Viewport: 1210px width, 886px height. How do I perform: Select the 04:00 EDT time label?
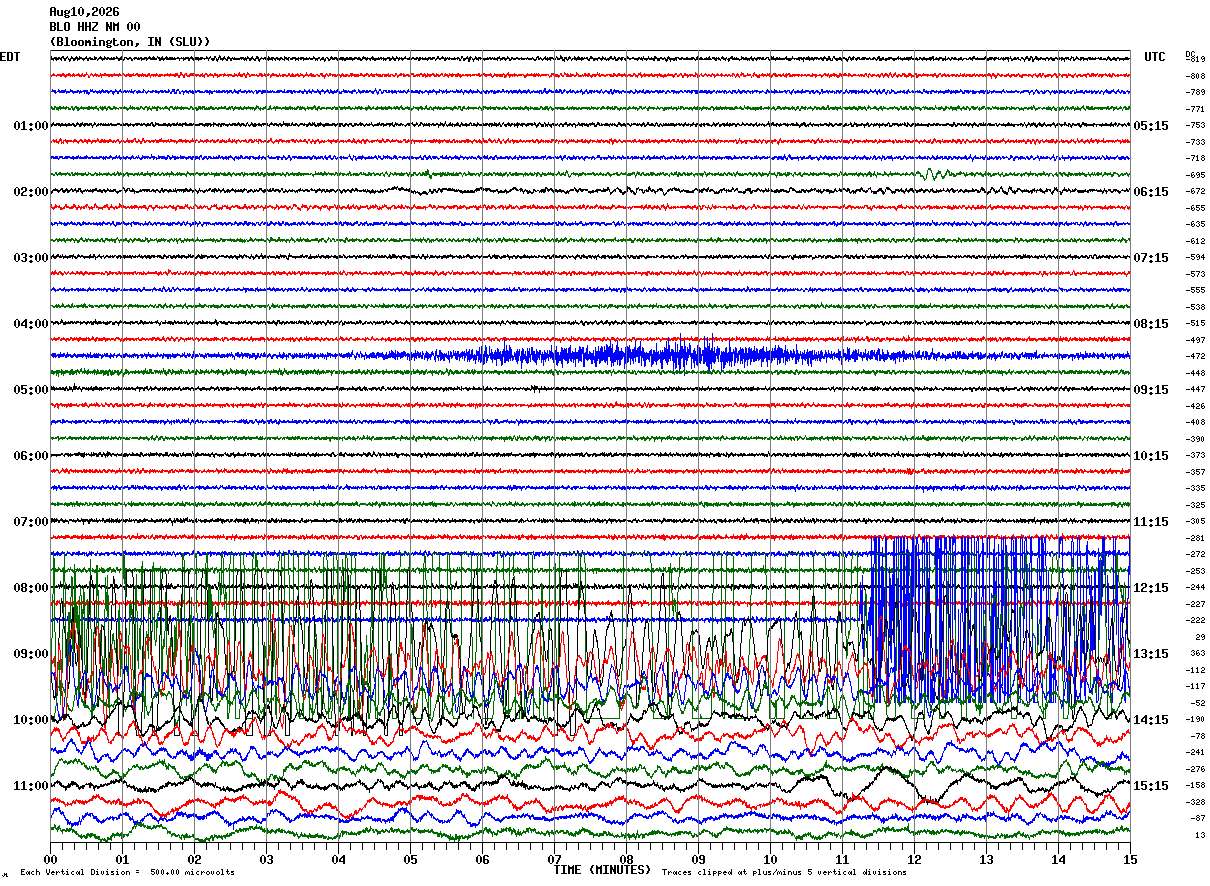tap(30, 324)
